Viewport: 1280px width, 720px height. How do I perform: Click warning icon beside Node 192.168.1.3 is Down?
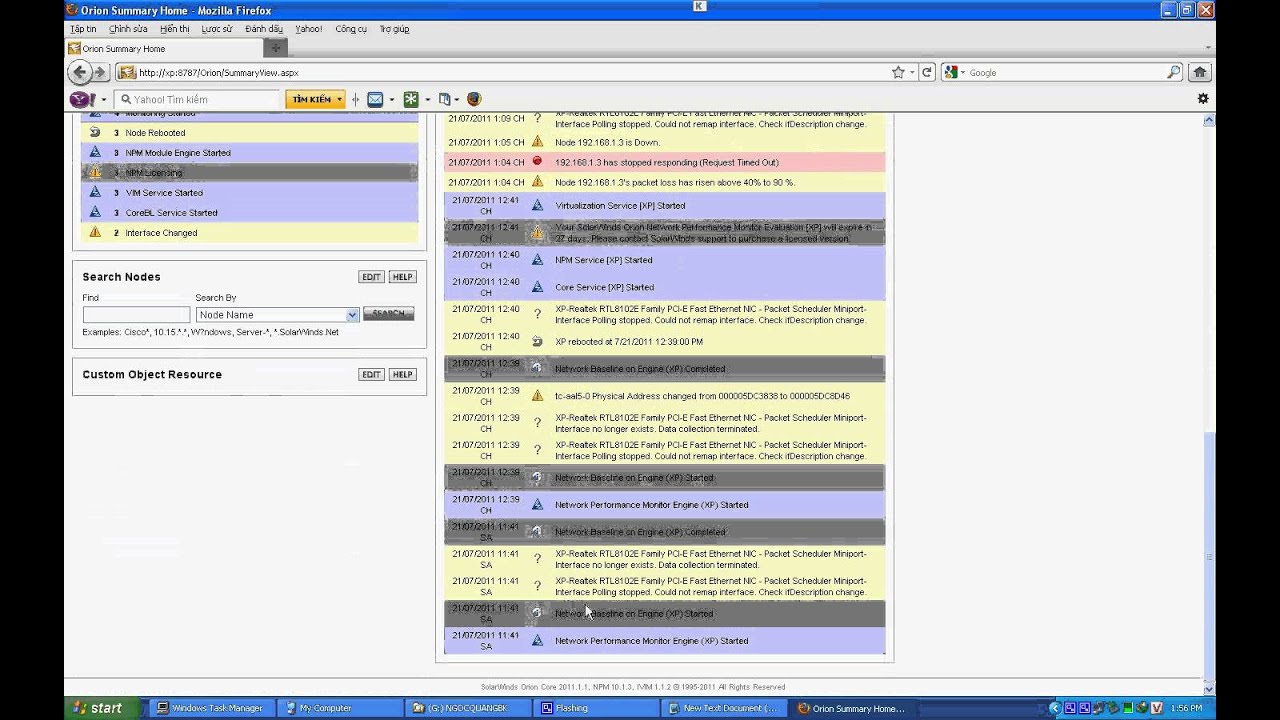[x=537, y=142]
